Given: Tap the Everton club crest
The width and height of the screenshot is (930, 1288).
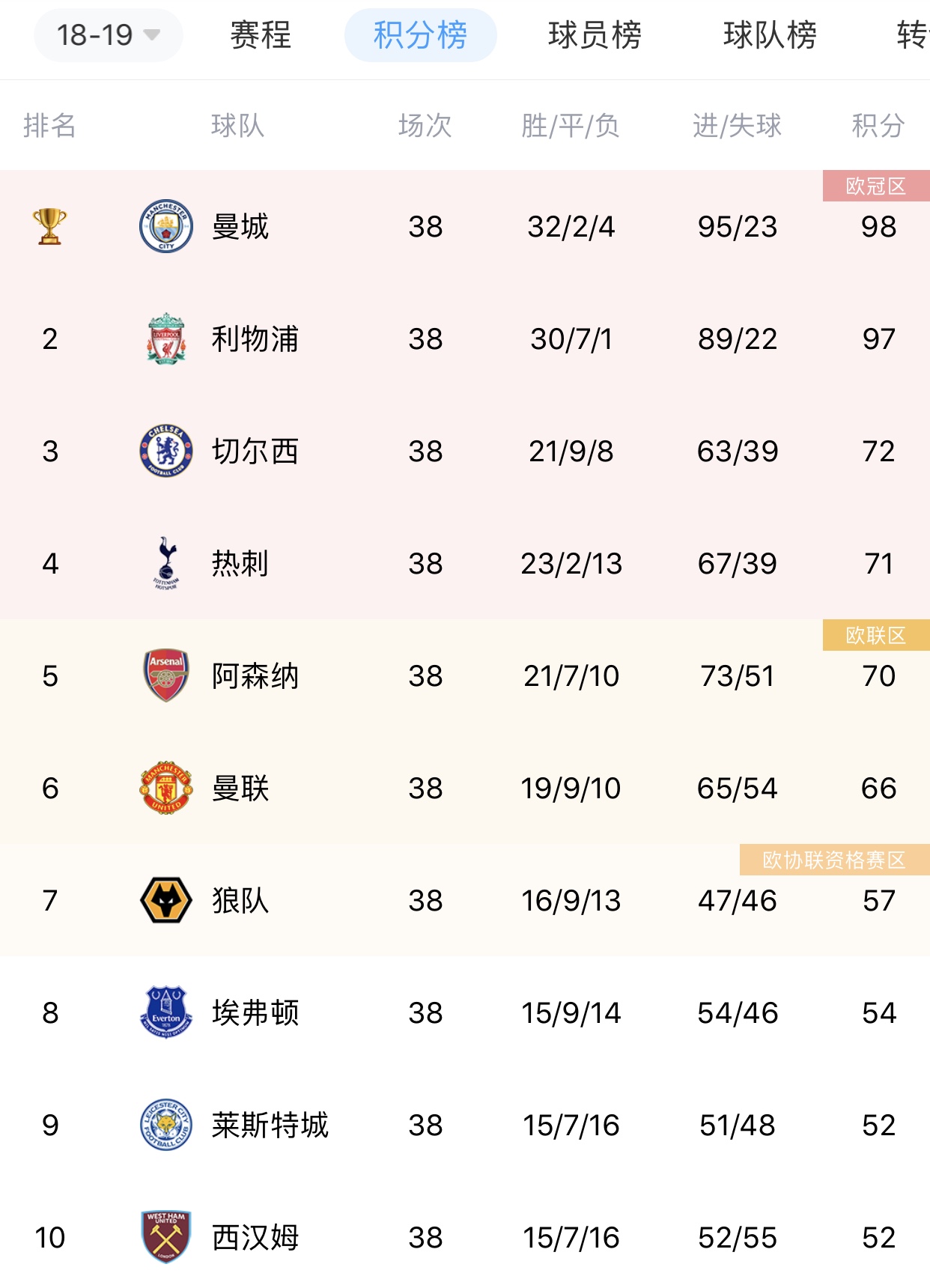Looking at the screenshot, I should [x=166, y=1012].
